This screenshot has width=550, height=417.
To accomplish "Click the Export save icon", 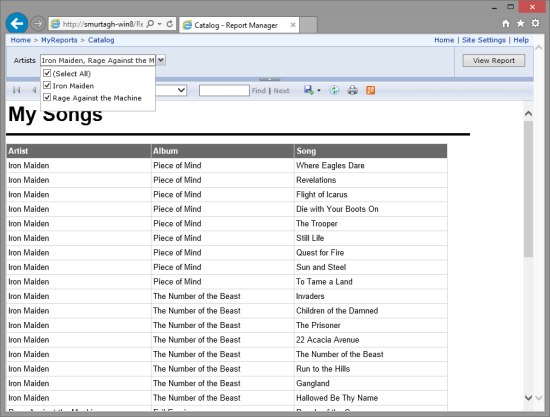I will click(309, 90).
